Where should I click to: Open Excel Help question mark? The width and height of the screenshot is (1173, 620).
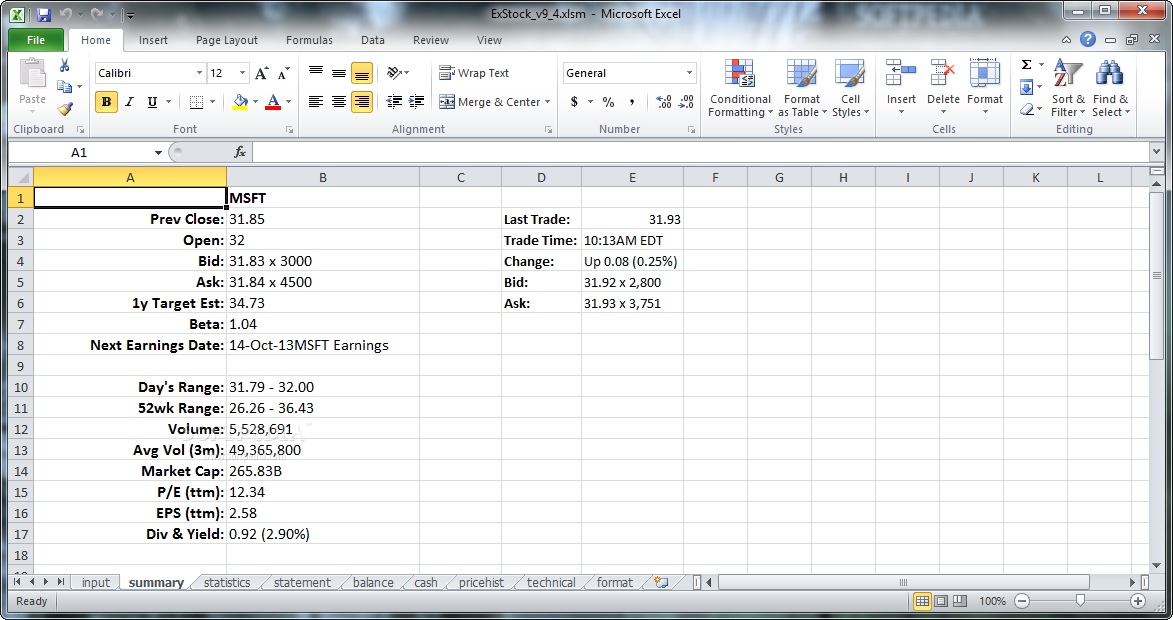pyautogui.click(x=1088, y=40)
